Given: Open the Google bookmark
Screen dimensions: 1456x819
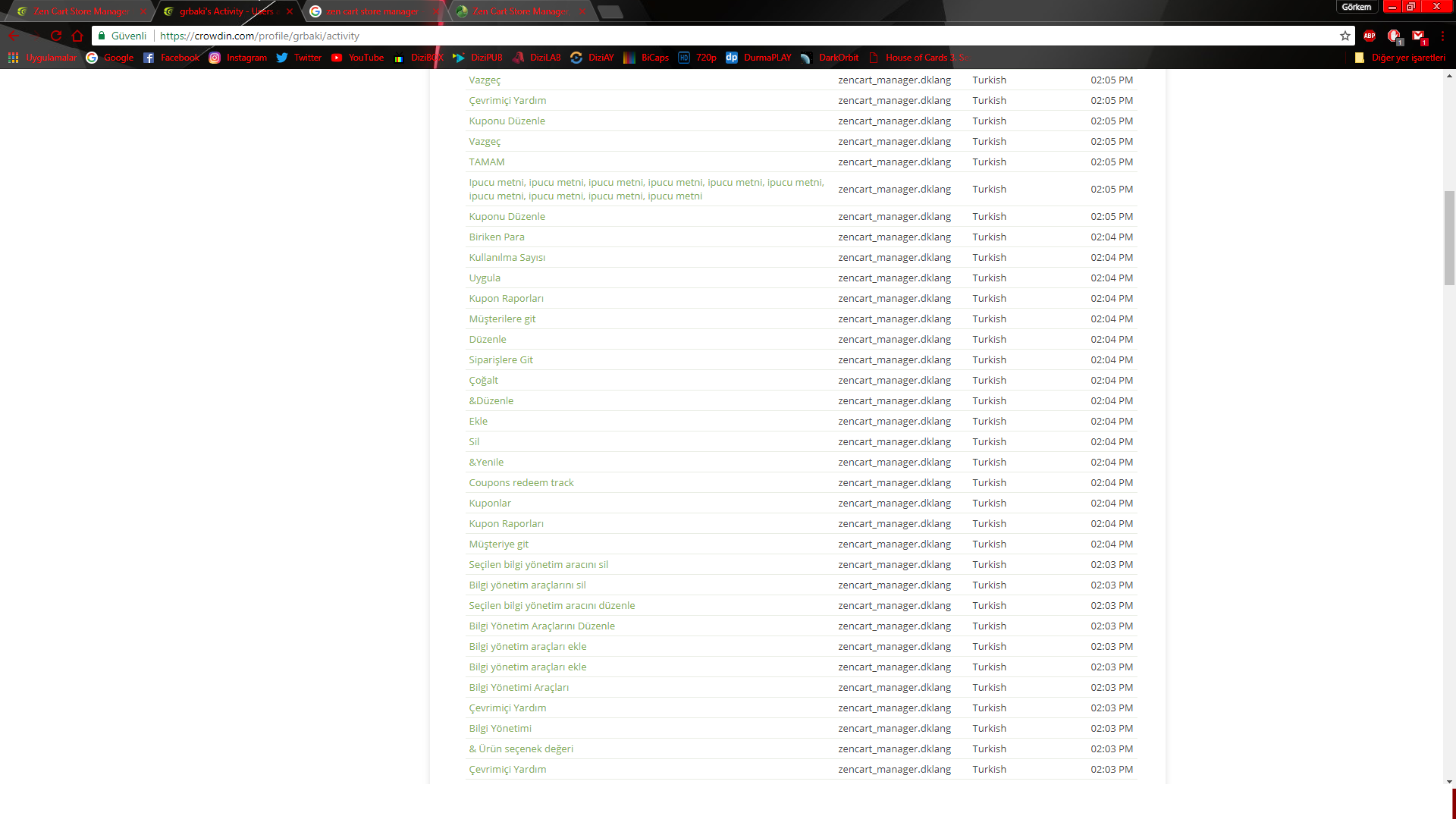Looking at the screenshot, I should click(x=110, y=58).
